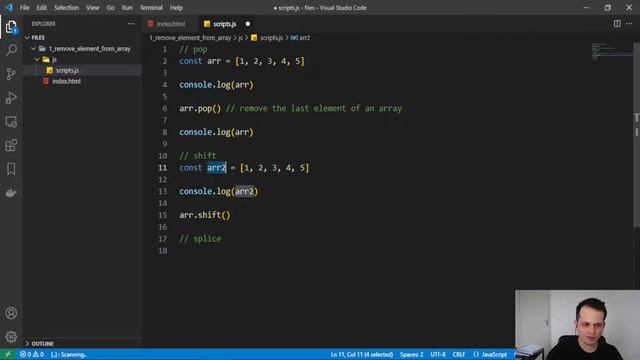Click line number 6 in gutter
Viewport: 640px width, 360px height.
(x=164, y=109)
